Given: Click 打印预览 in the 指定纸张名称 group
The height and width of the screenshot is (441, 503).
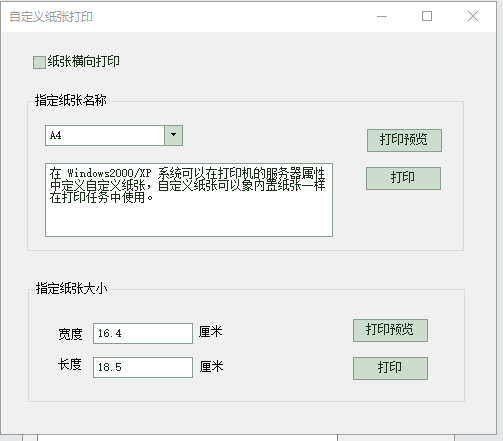Looking at the screenshot, I should click(x=404, y=140).
